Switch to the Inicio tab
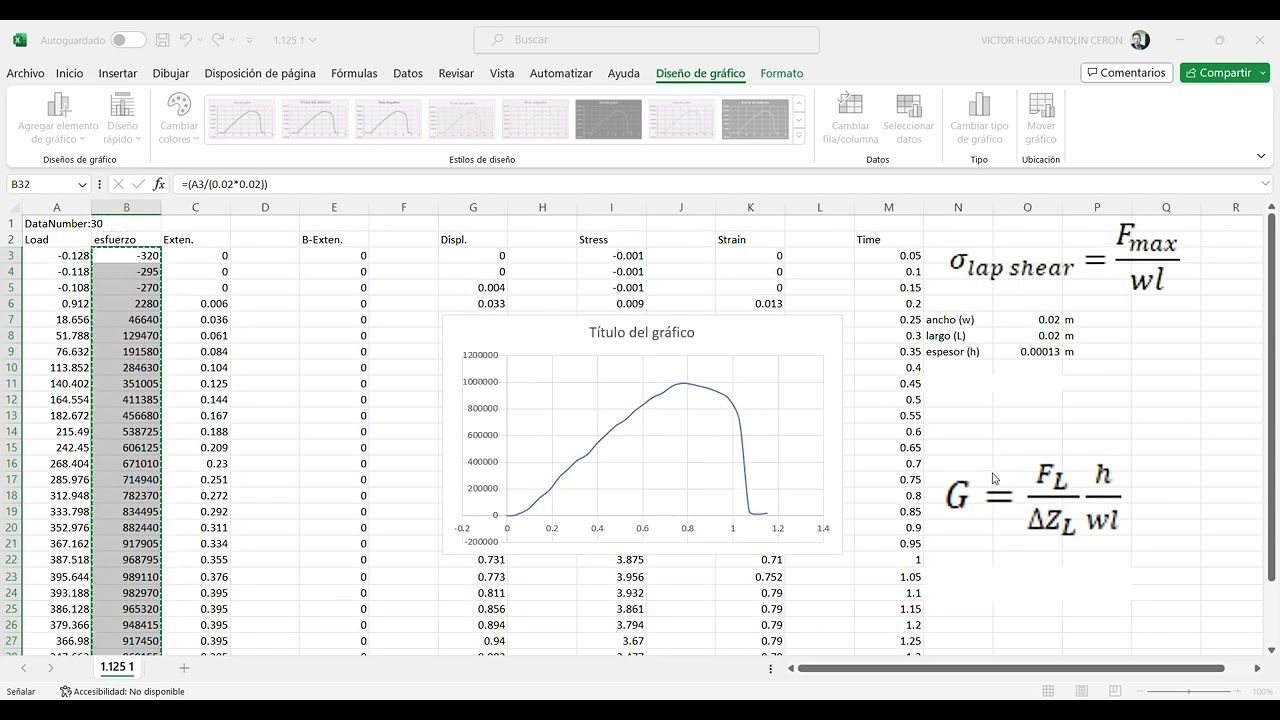 (x=69, y=73)
